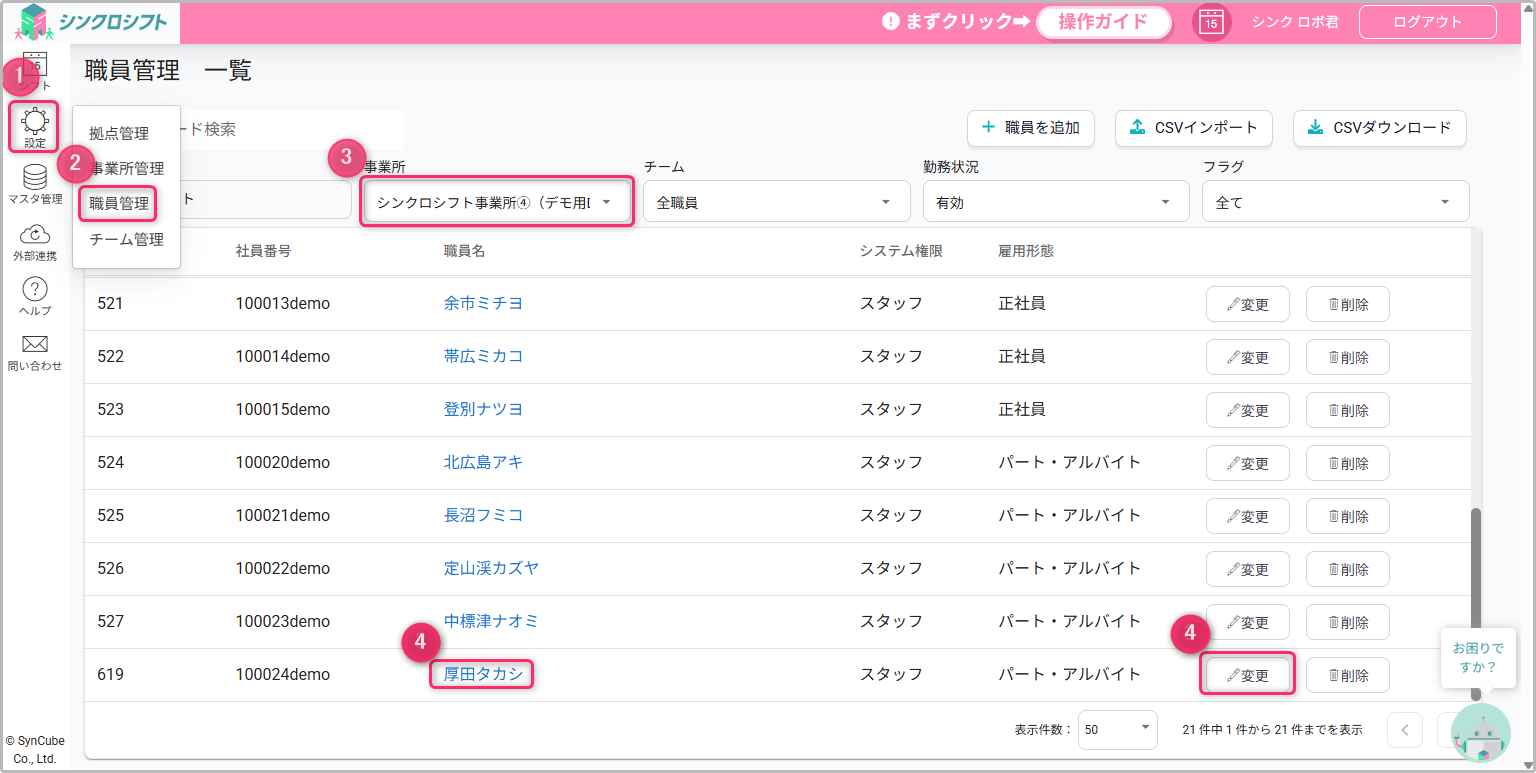
Task: Open the チーム dropdown showing 全職員
Action: (776, 202)
